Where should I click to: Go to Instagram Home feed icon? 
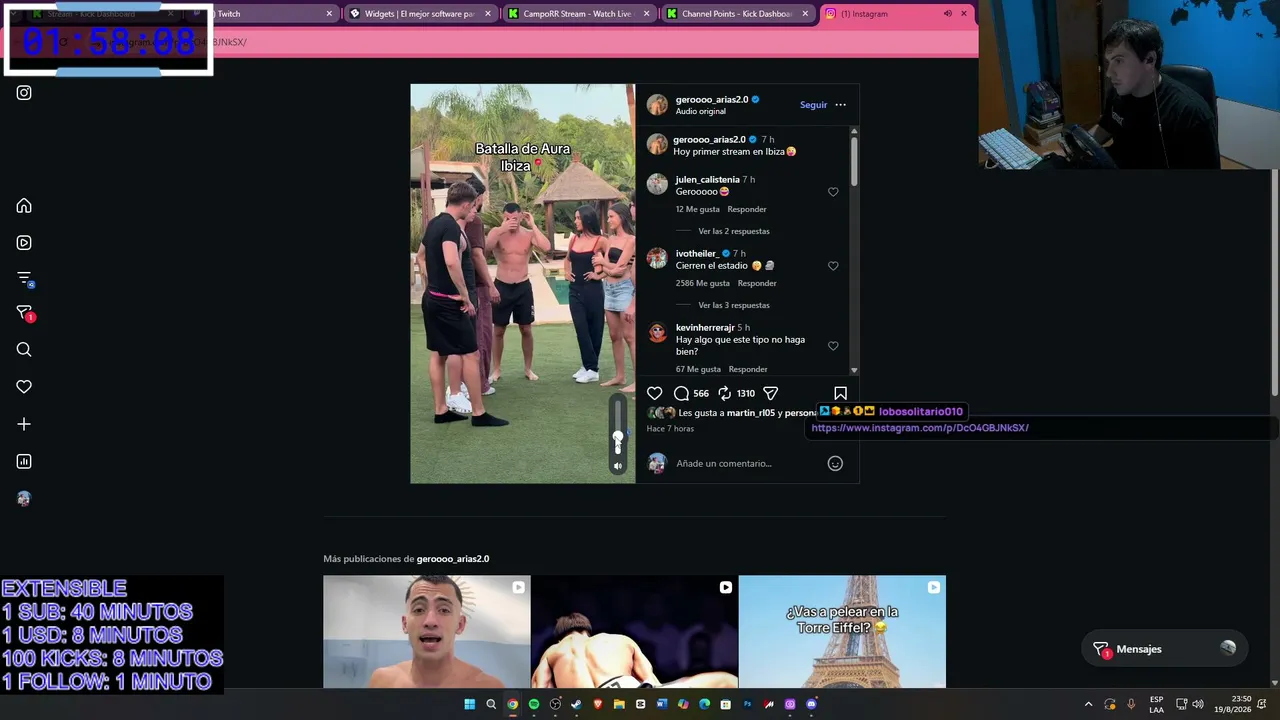24,206
